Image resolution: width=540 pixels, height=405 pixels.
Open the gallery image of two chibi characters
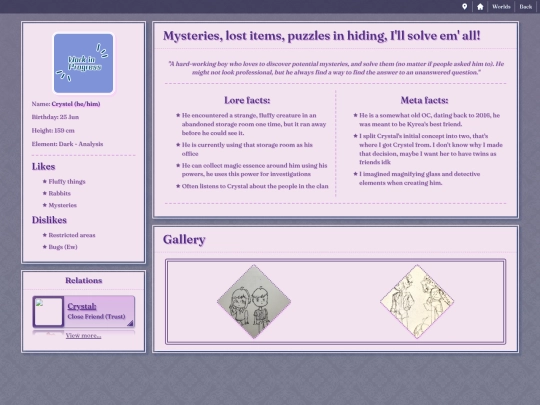(x=254, y=301)
